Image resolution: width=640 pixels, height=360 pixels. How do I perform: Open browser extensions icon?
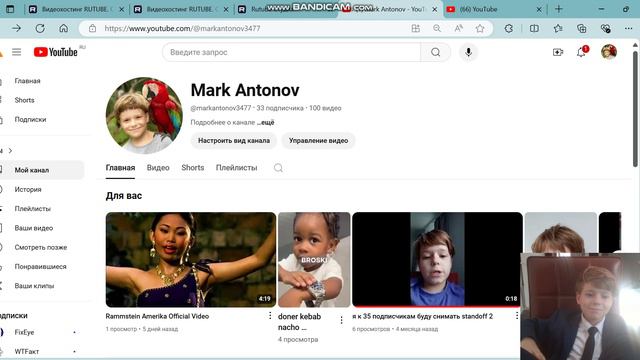pyautogui.click(x=509, y=29)
